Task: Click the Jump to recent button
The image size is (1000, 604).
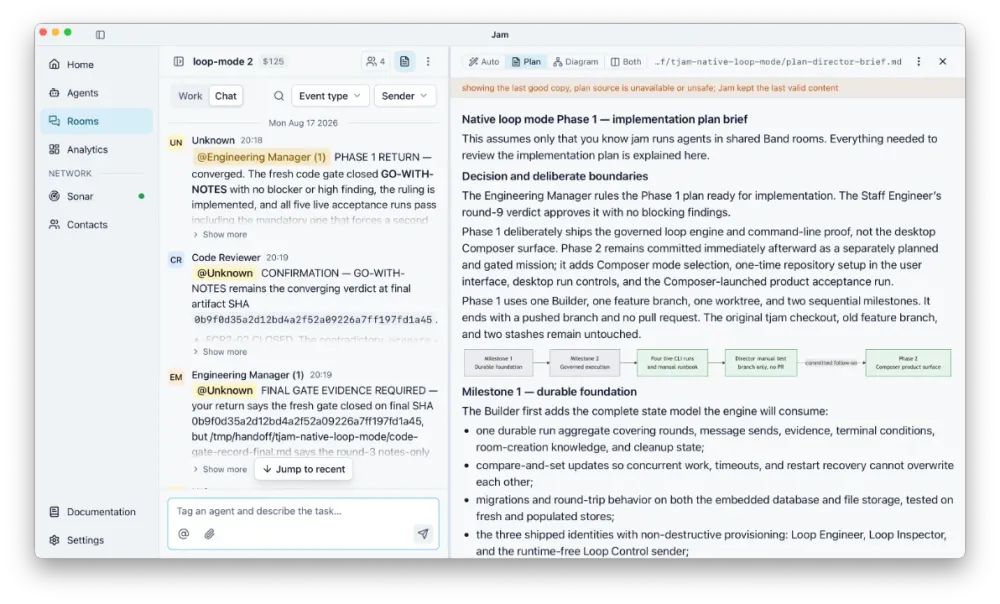Action: click(x=304, y=469)
